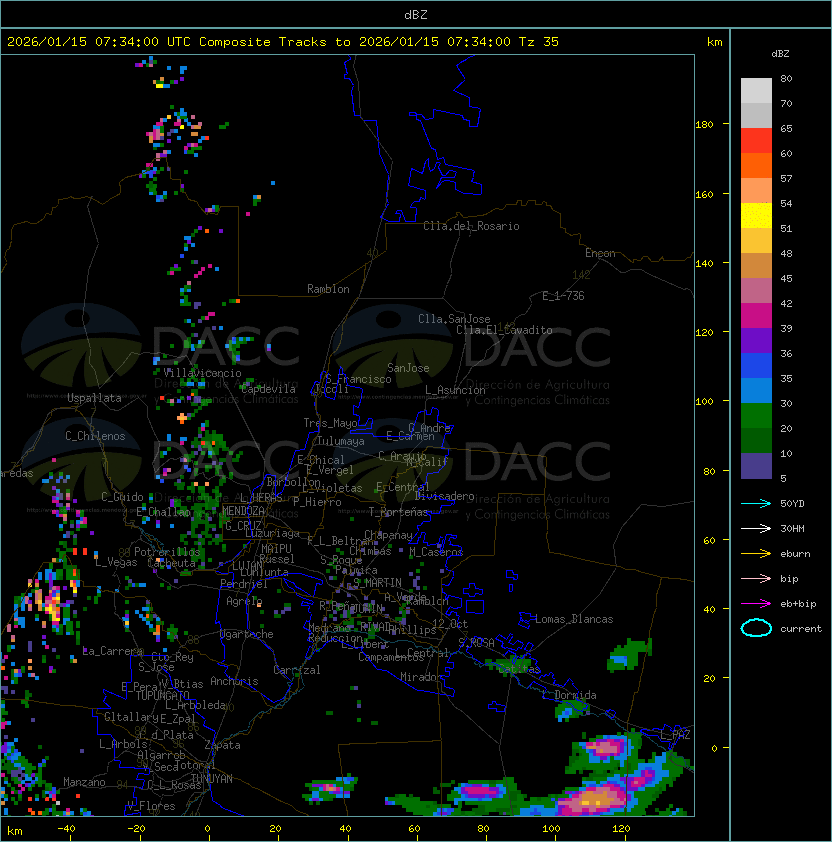Click the S_MARTIN map label

(377, 583)
